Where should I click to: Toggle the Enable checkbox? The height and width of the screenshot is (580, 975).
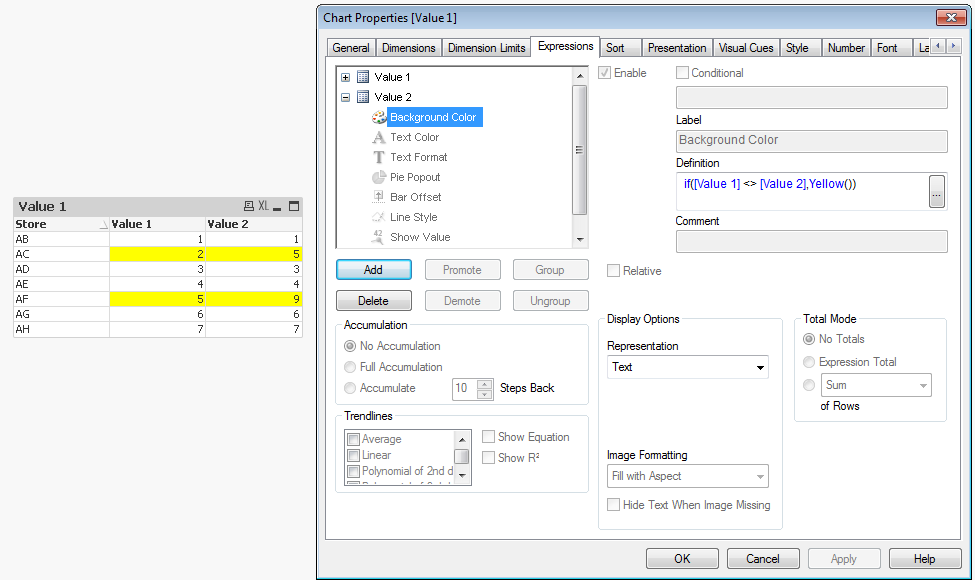(x=604, y=73)
